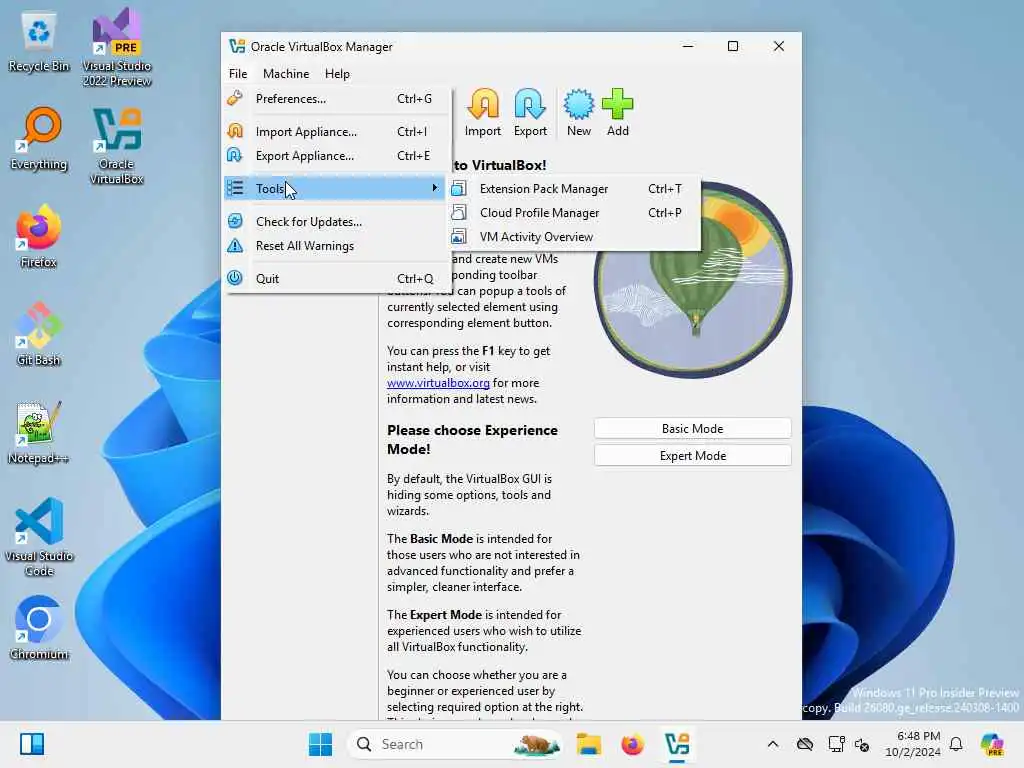The image size is (1024, 768).
Task: Open Cloud Profile Manager
Action: click(575, 213)
